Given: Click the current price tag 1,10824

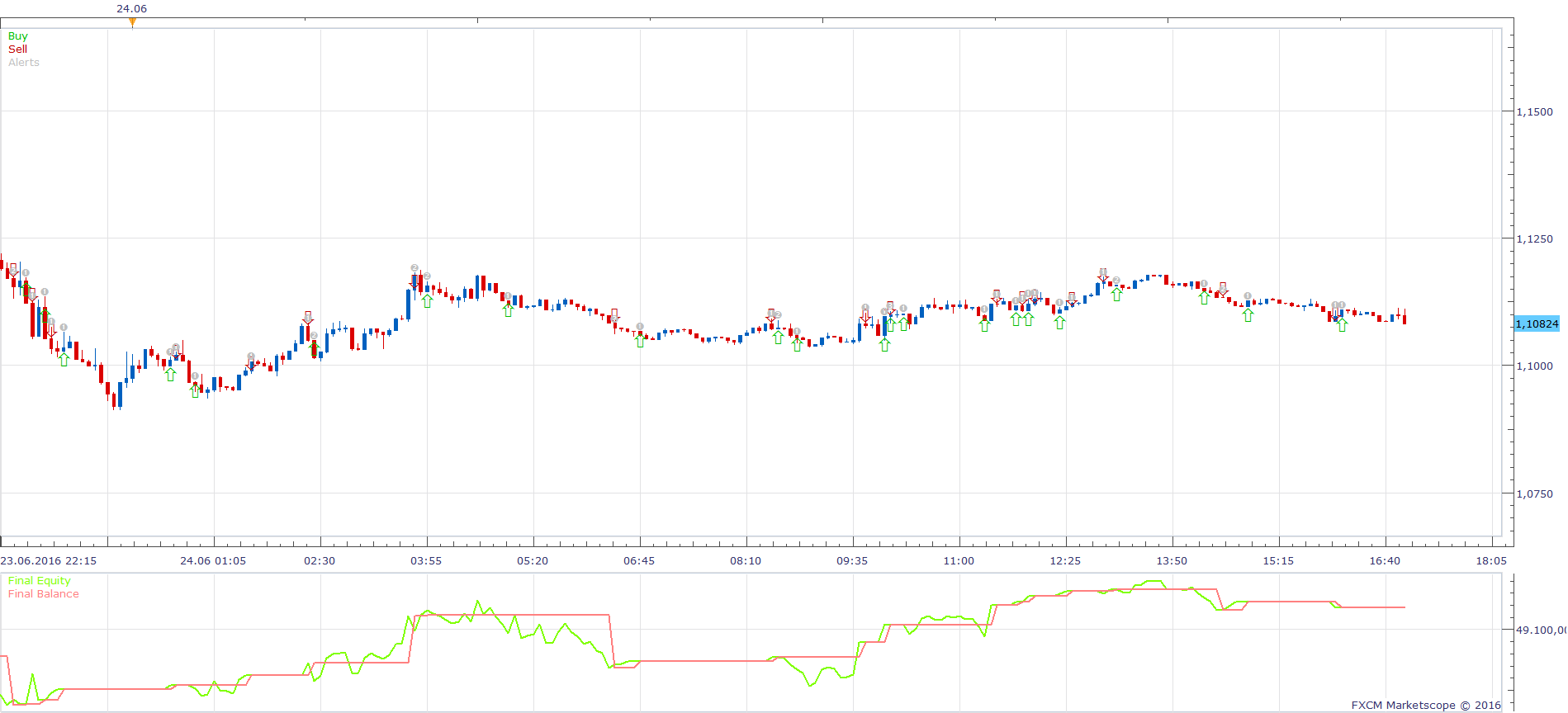Looking at the screenshot, I should click(x=1536, y=323).
